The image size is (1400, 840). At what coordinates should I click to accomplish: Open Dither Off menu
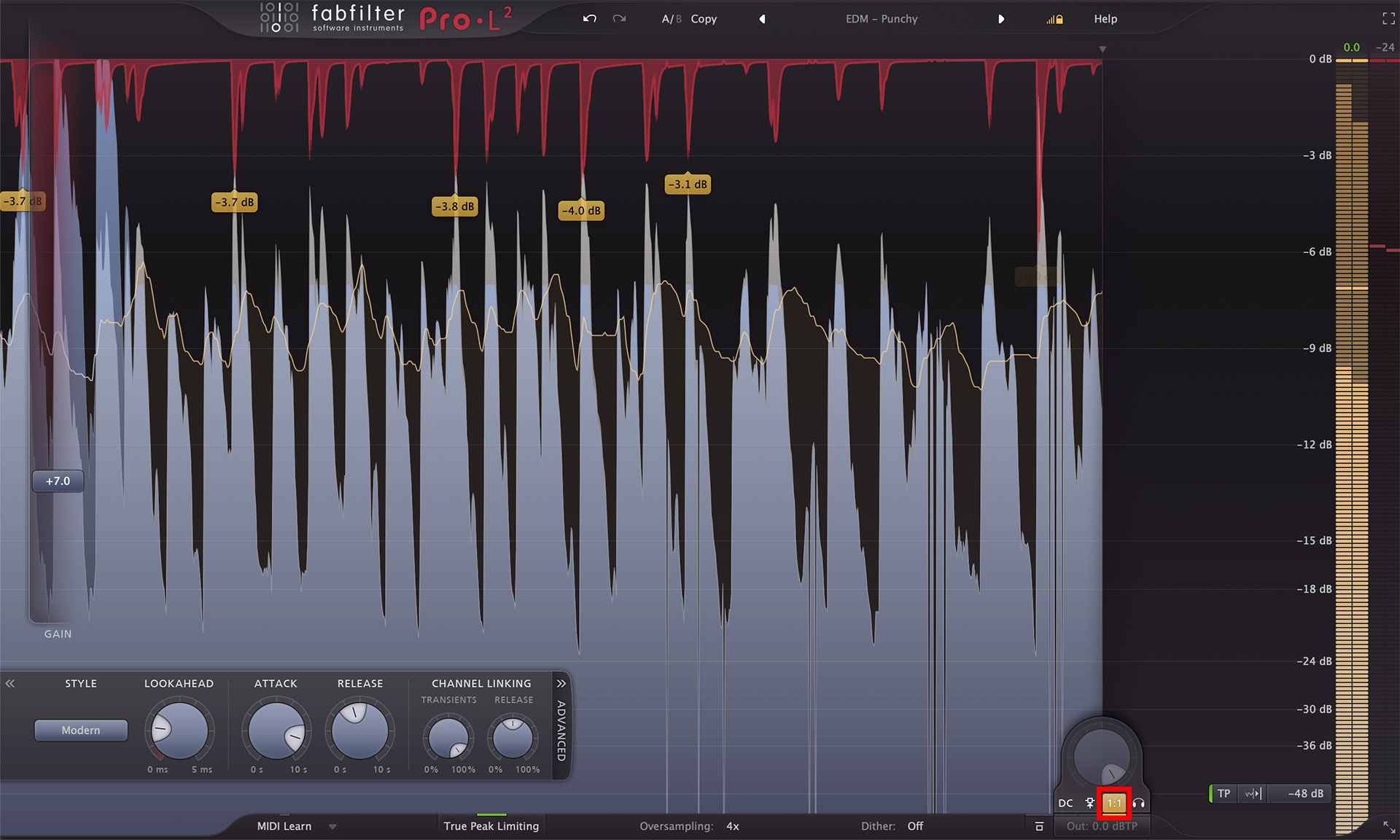[x=892, y=826]
